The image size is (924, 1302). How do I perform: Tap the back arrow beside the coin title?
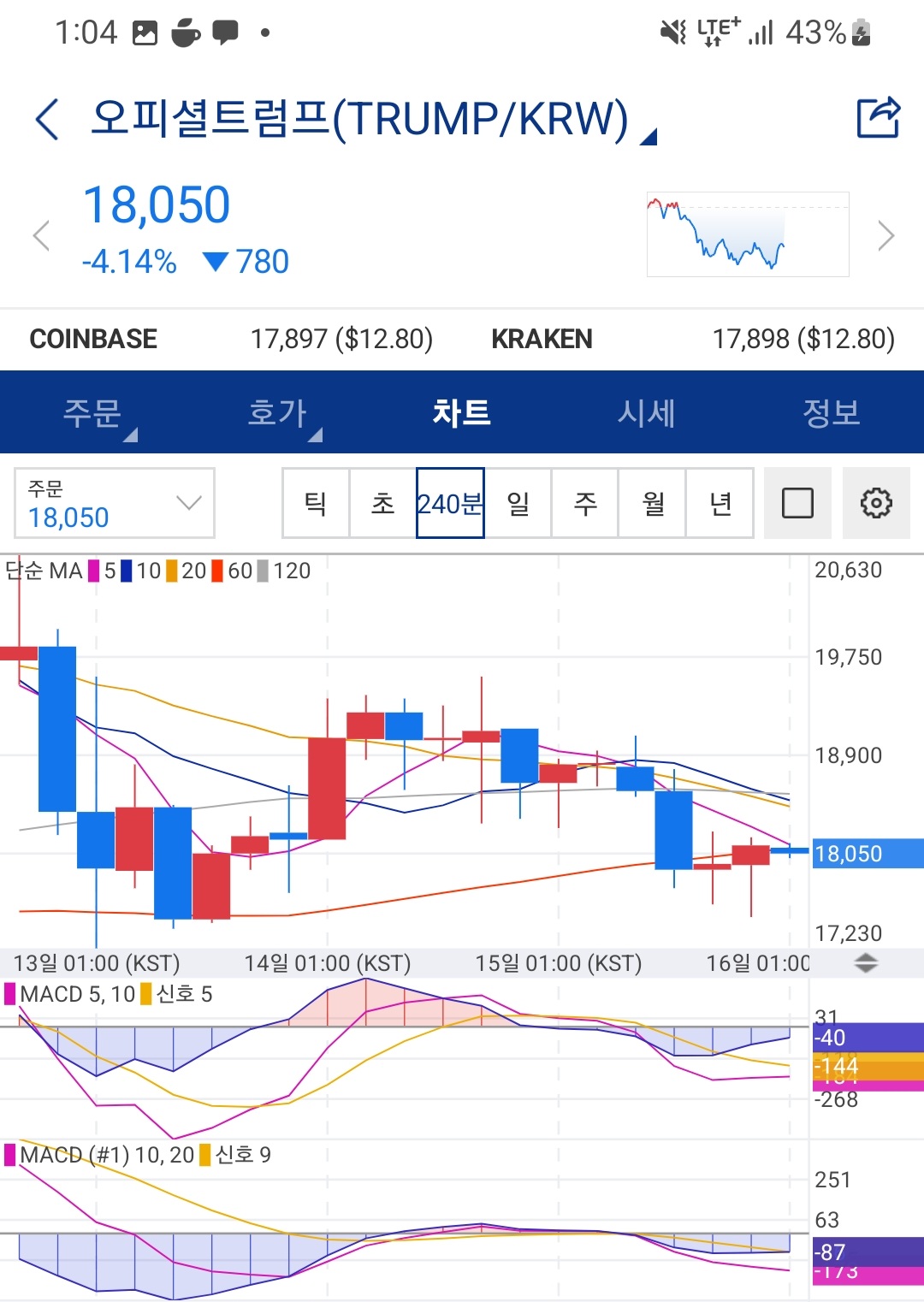[48, 118]
